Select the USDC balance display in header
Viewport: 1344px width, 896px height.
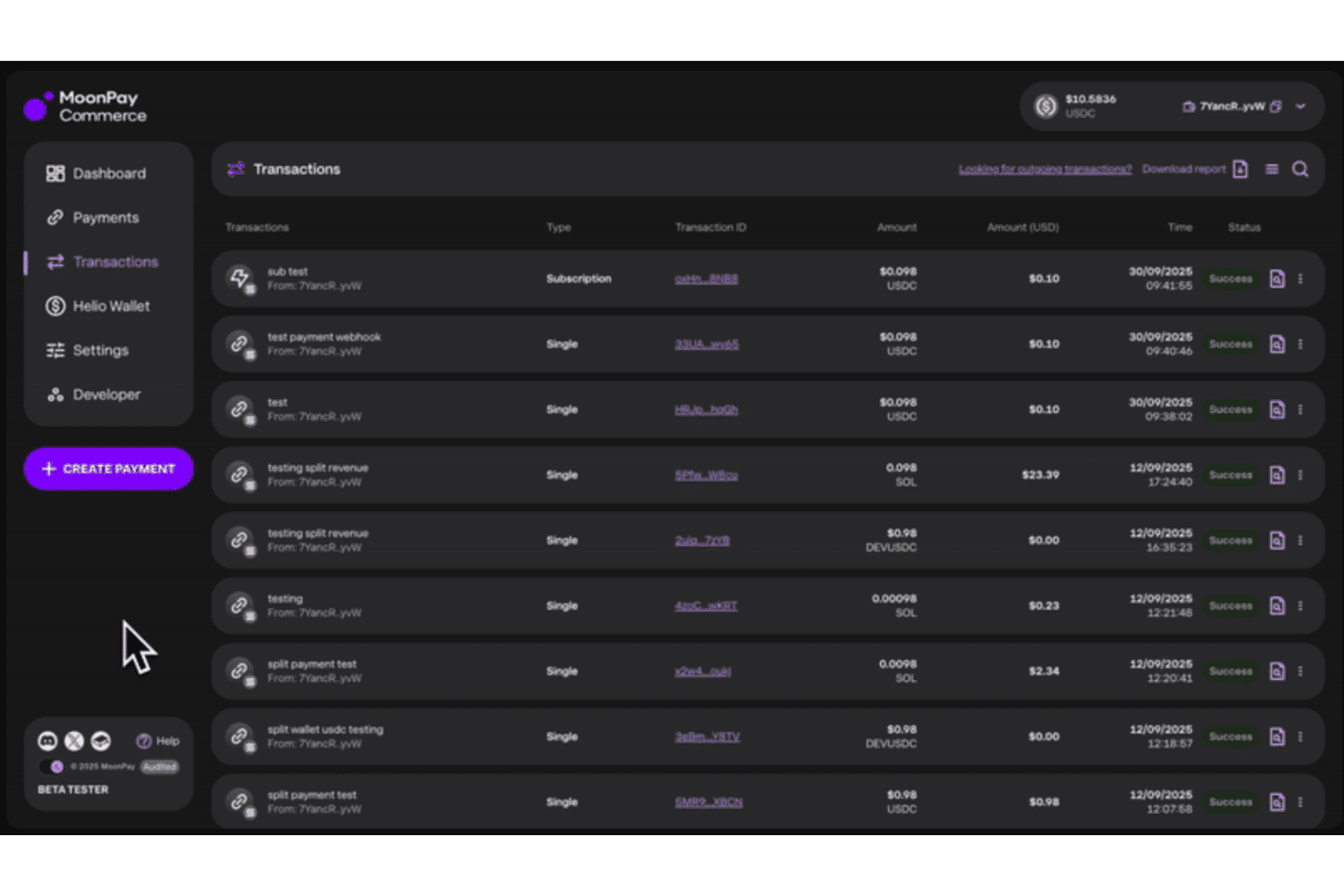click(x=1076, y=106)
